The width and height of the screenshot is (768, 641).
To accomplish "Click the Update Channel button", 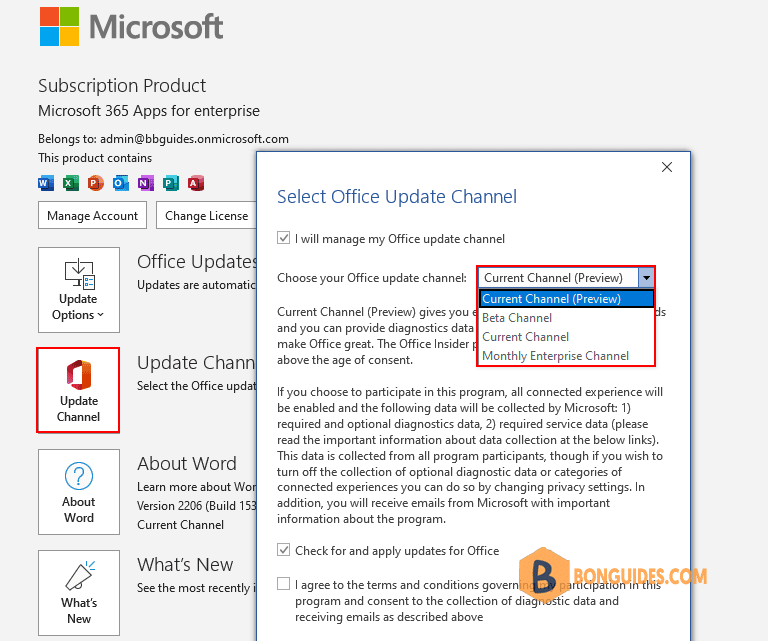I will (x=78, y=390).
